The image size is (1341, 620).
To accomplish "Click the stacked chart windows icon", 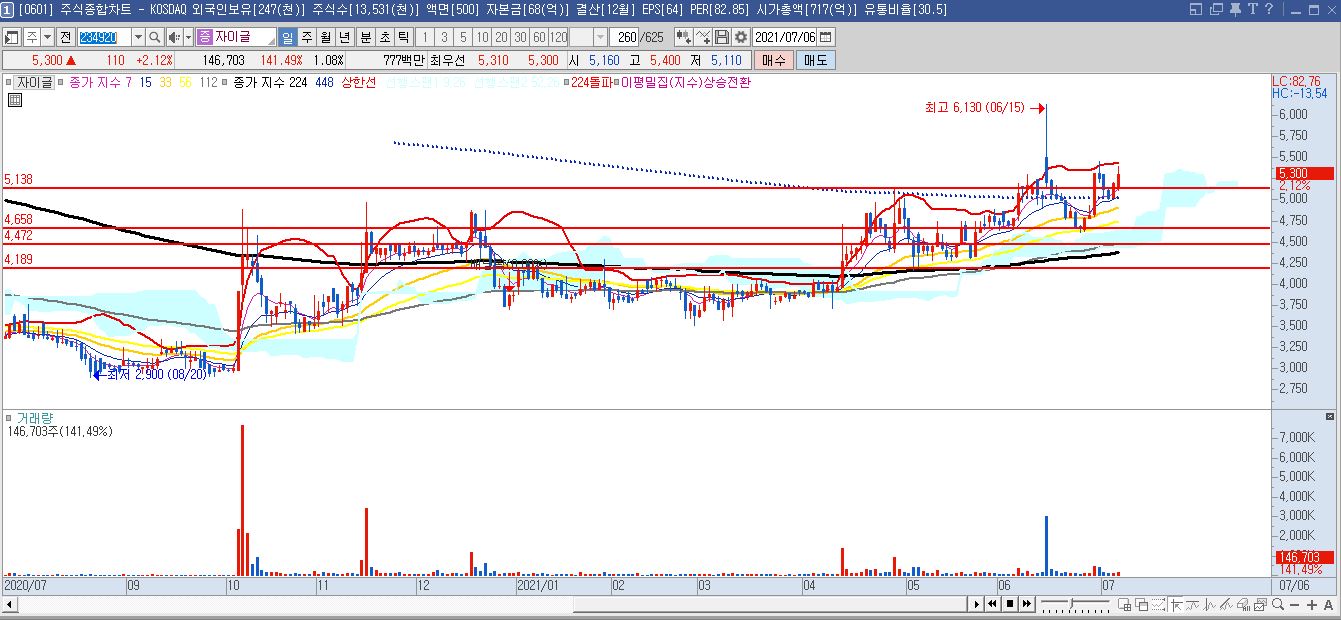I will coord(1260,604).
